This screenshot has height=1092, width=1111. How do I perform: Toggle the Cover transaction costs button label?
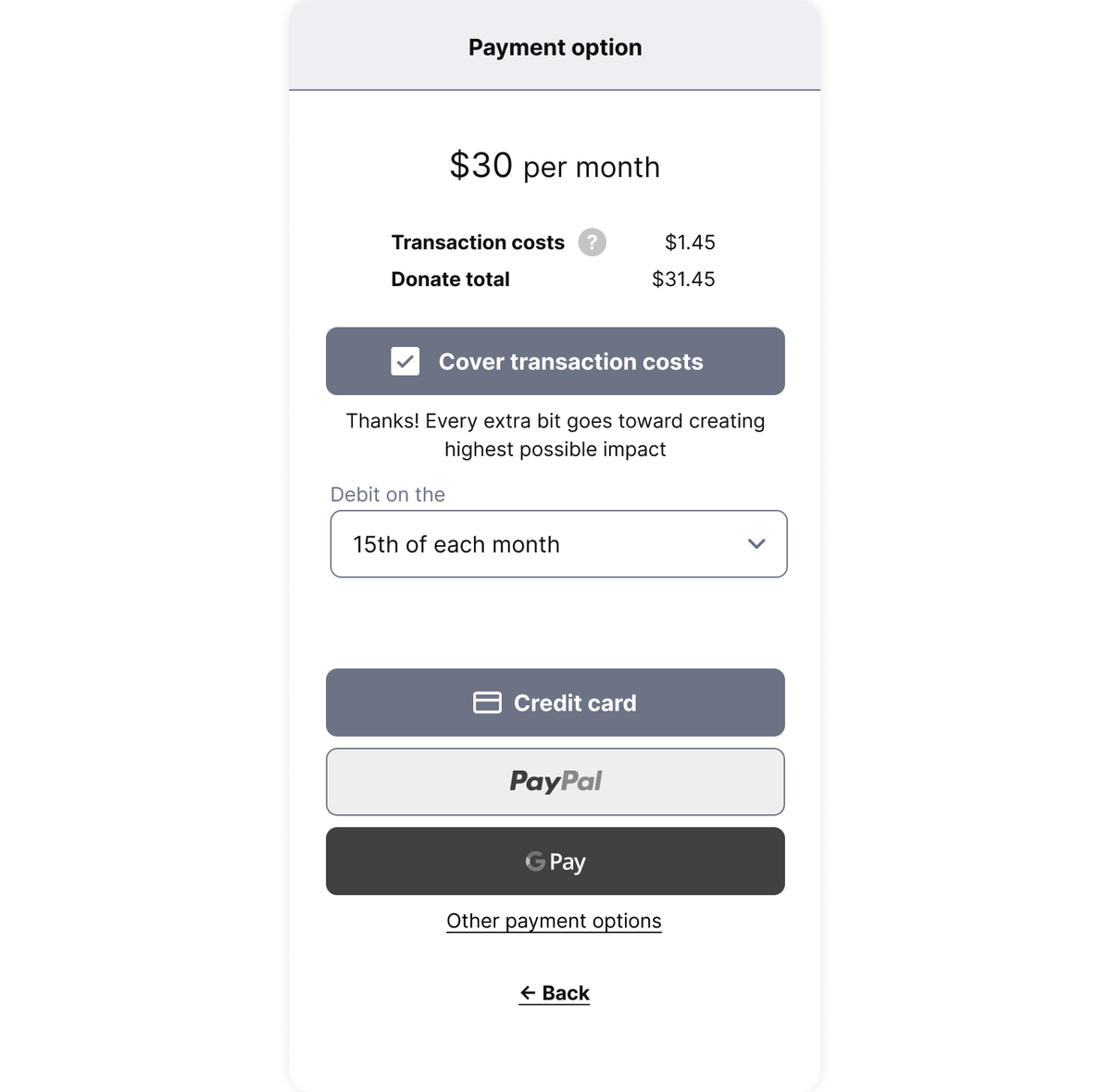click(x=570, y=362)
